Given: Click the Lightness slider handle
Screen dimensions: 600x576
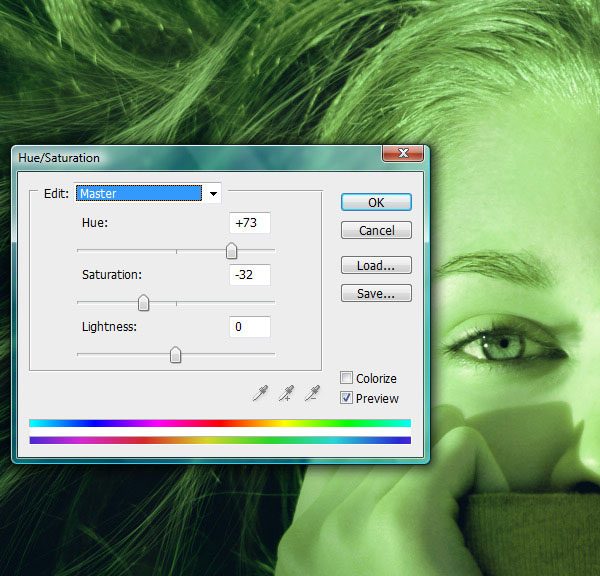Looking at the screenshot, I should tap(176, 355).
